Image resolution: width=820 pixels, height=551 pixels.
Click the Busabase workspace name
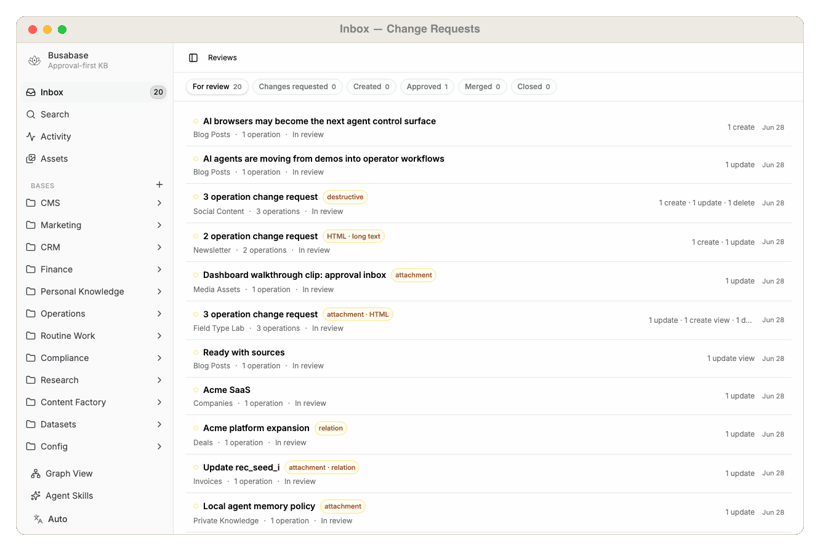coord(68,55)
